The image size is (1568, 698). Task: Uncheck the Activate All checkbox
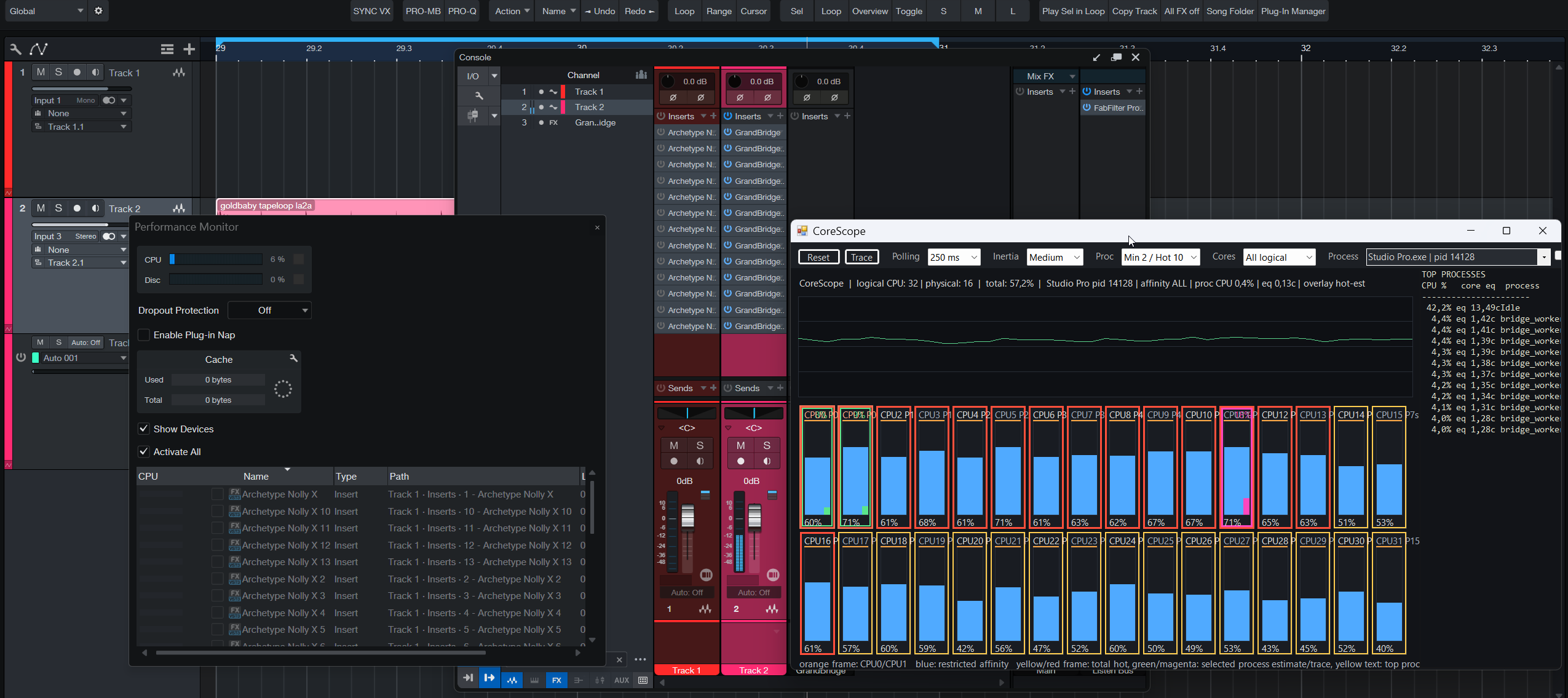tap(144, 451)
